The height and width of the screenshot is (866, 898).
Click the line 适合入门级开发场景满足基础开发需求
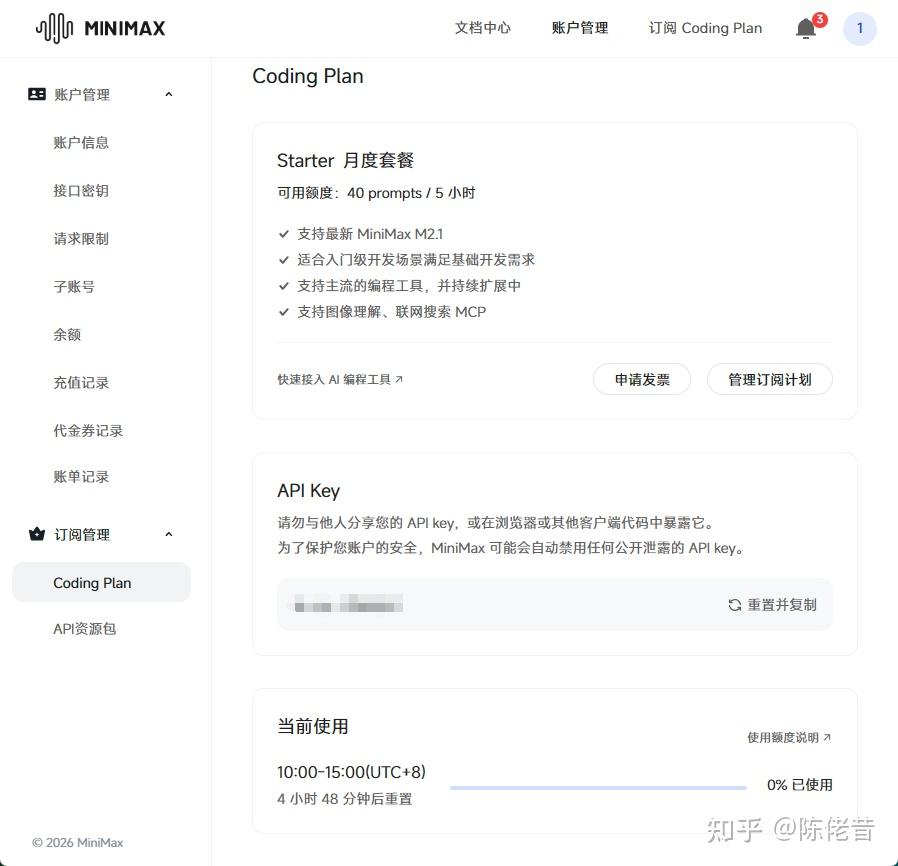tap(416, 259)
